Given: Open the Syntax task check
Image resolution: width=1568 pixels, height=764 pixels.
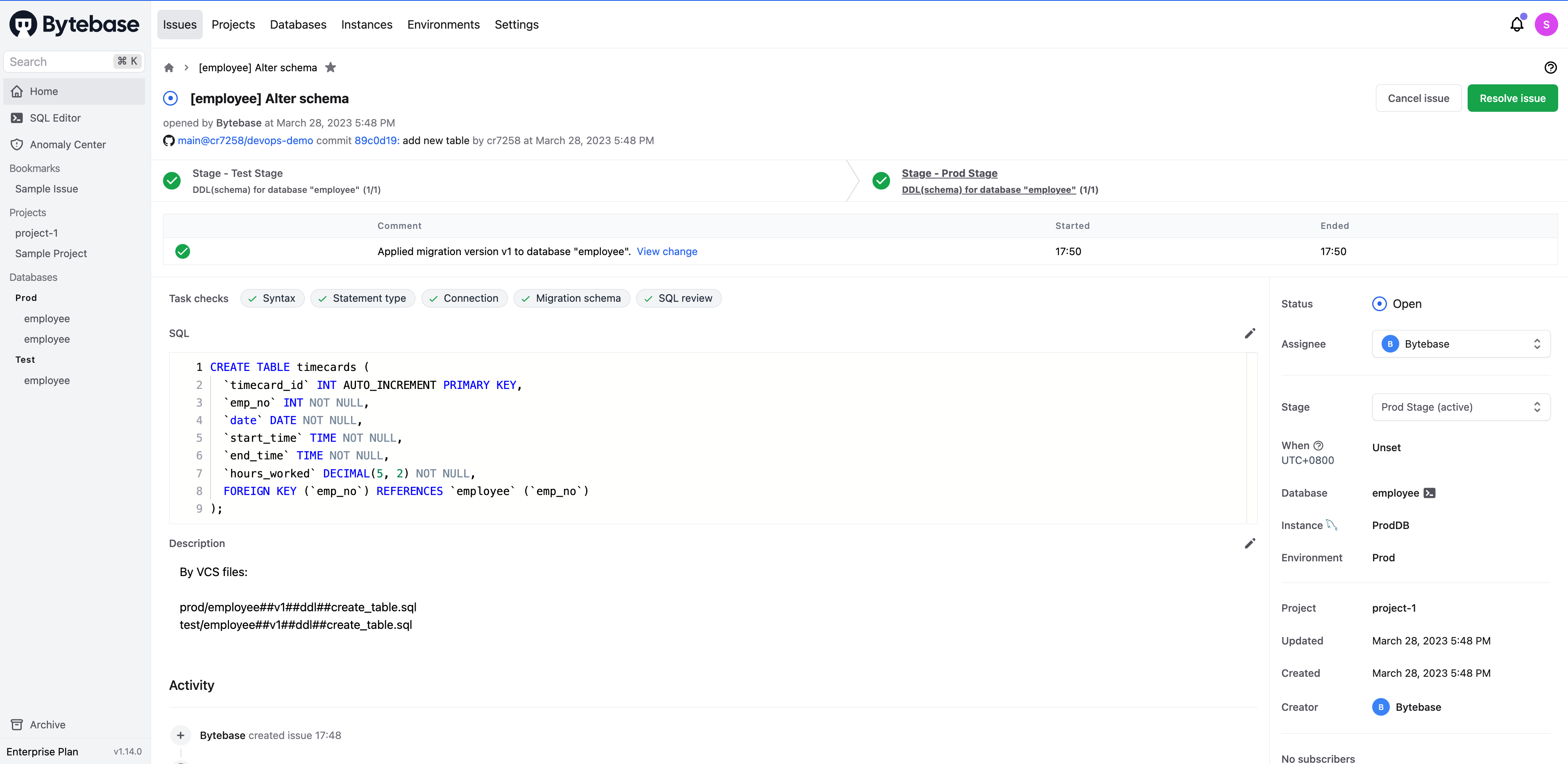Looking at the screenshot, I should pos(272,298).
